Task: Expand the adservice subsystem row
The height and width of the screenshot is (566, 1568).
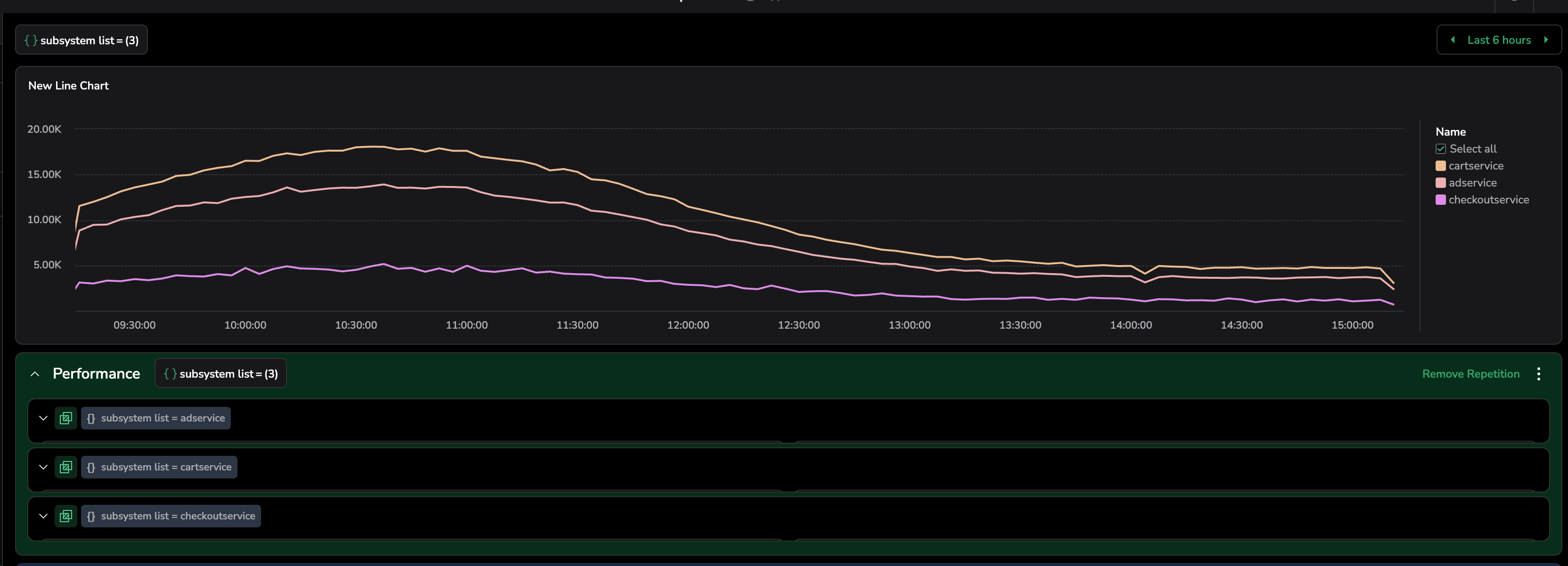Action: [43, 418]
